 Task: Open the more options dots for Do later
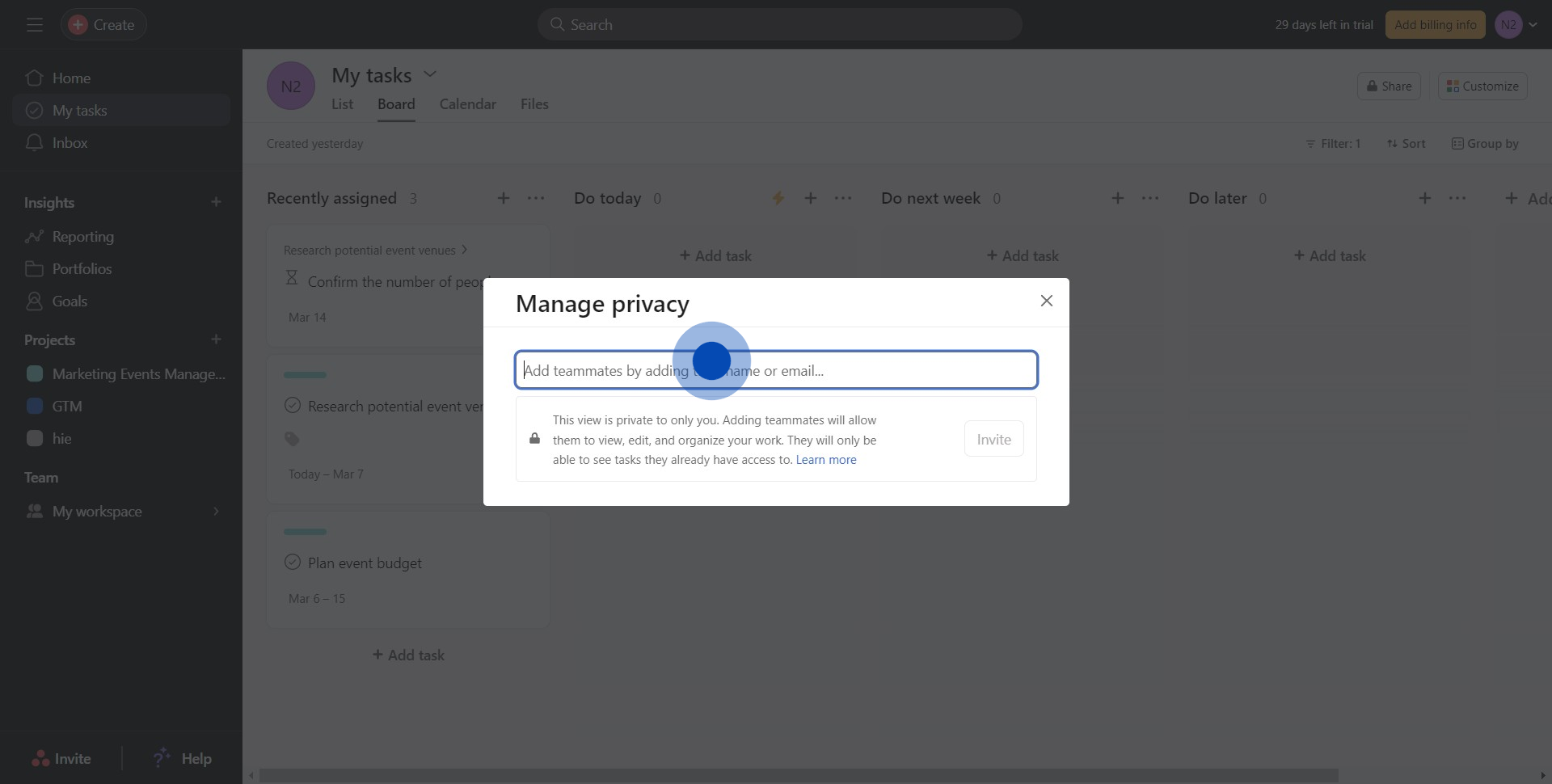click(x=1457, y=199)
